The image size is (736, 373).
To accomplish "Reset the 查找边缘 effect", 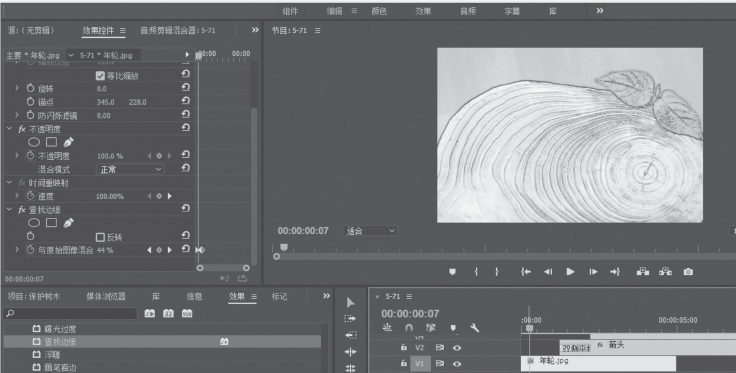I will [185, 209].
